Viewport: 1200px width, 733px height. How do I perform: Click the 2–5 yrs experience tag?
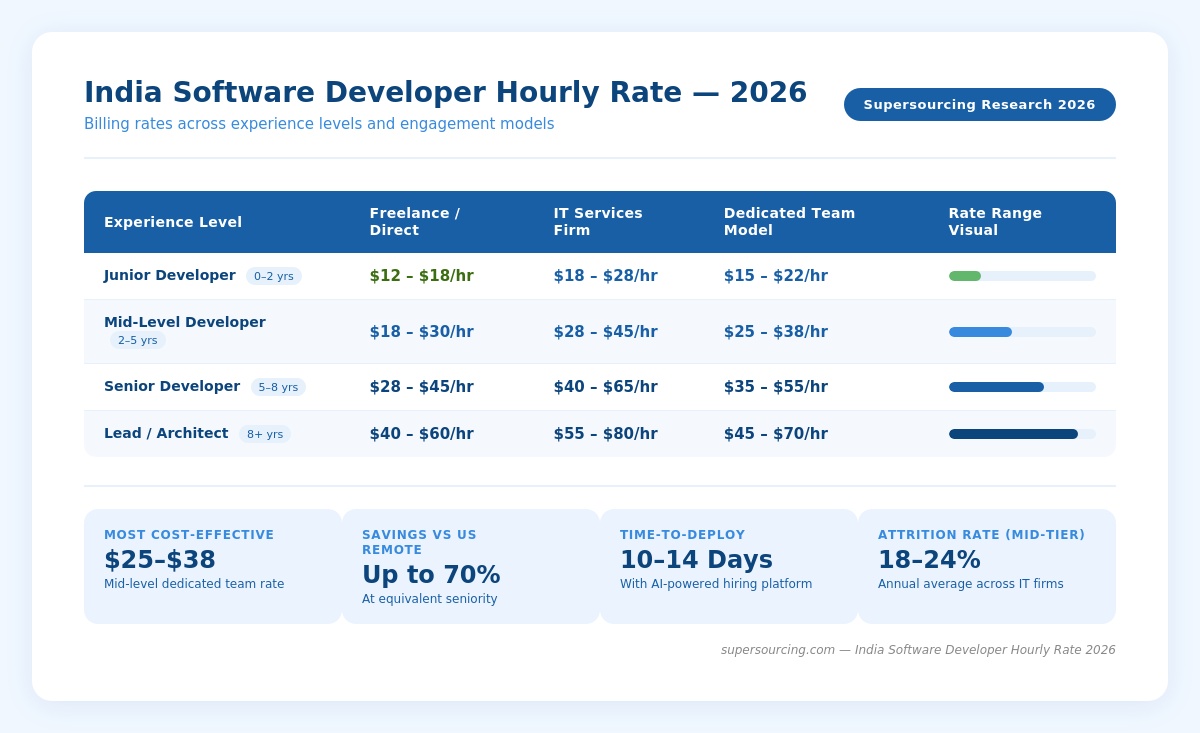point(138,340)
